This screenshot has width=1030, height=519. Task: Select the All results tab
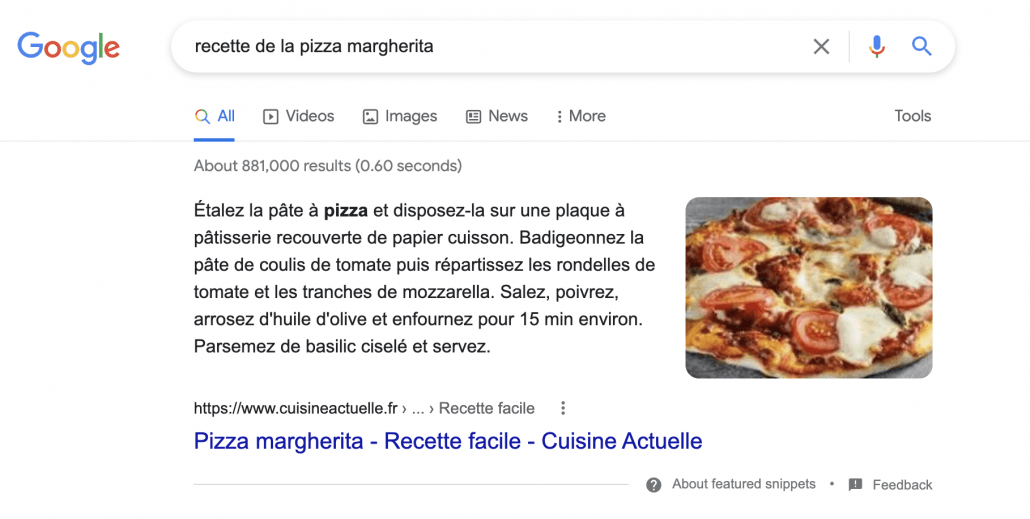216,116
